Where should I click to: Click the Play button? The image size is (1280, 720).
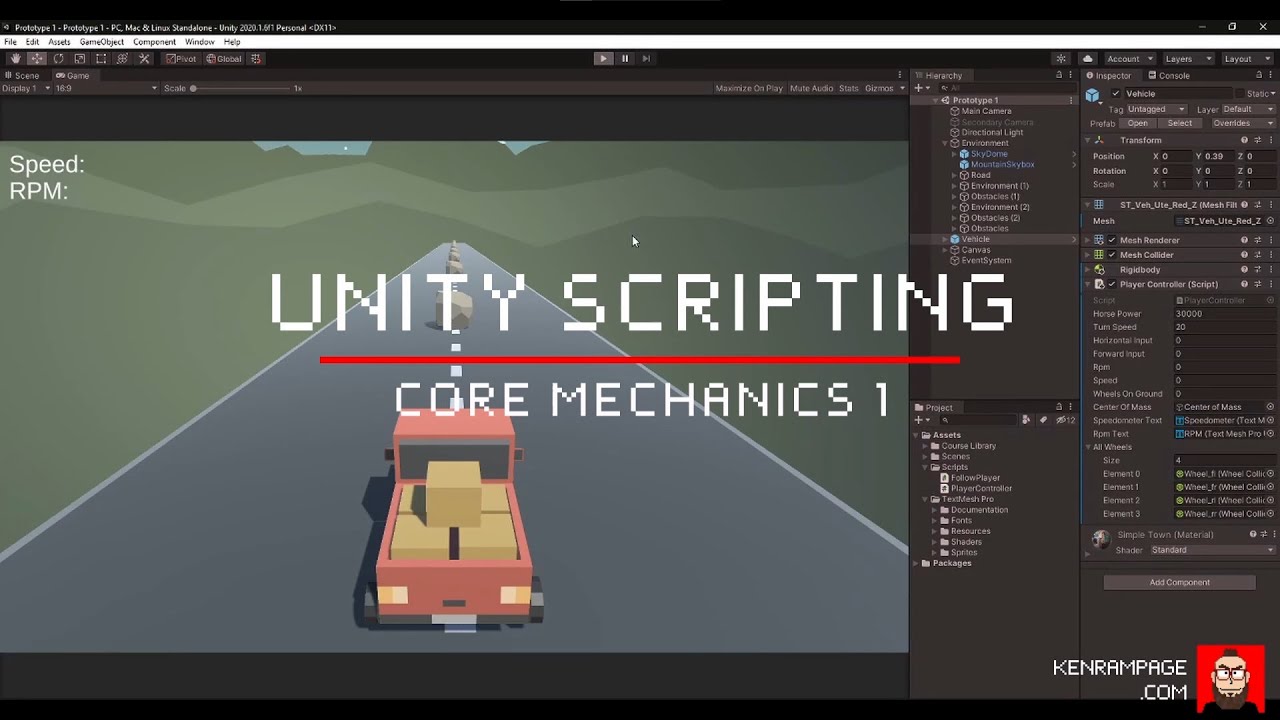pos(603,59)
